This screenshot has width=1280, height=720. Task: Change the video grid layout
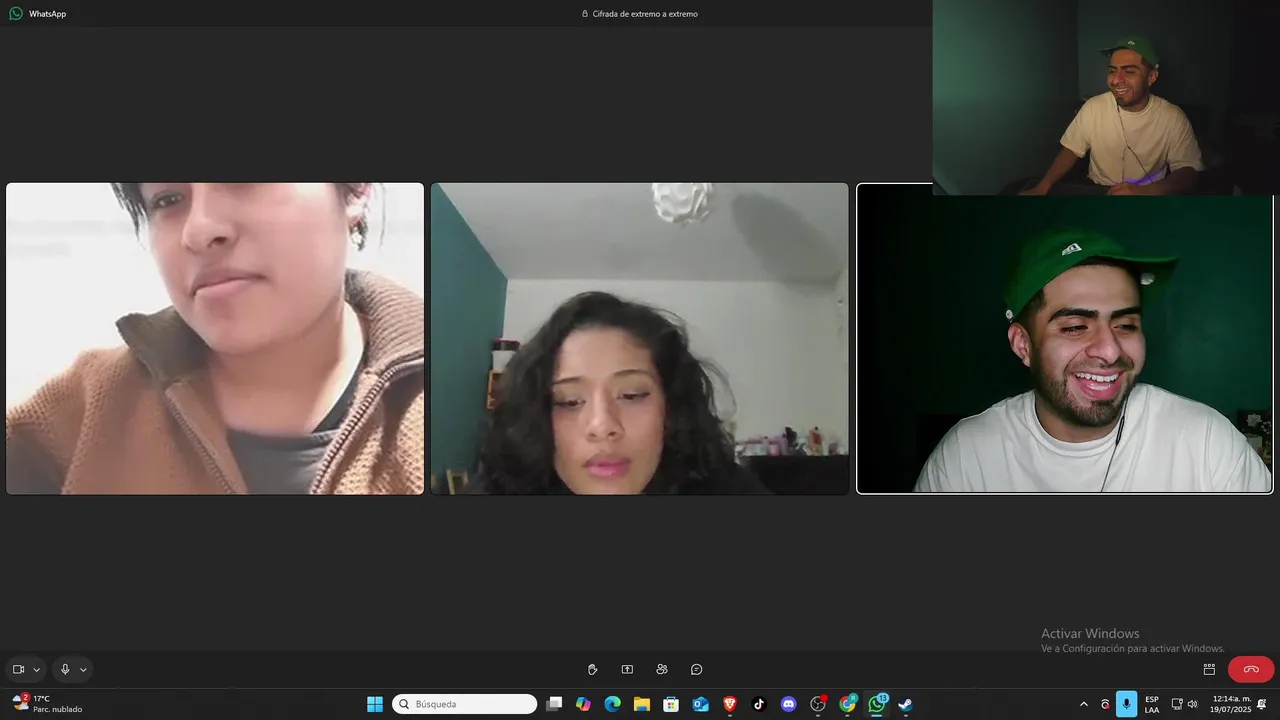(x=1209, y=669)
